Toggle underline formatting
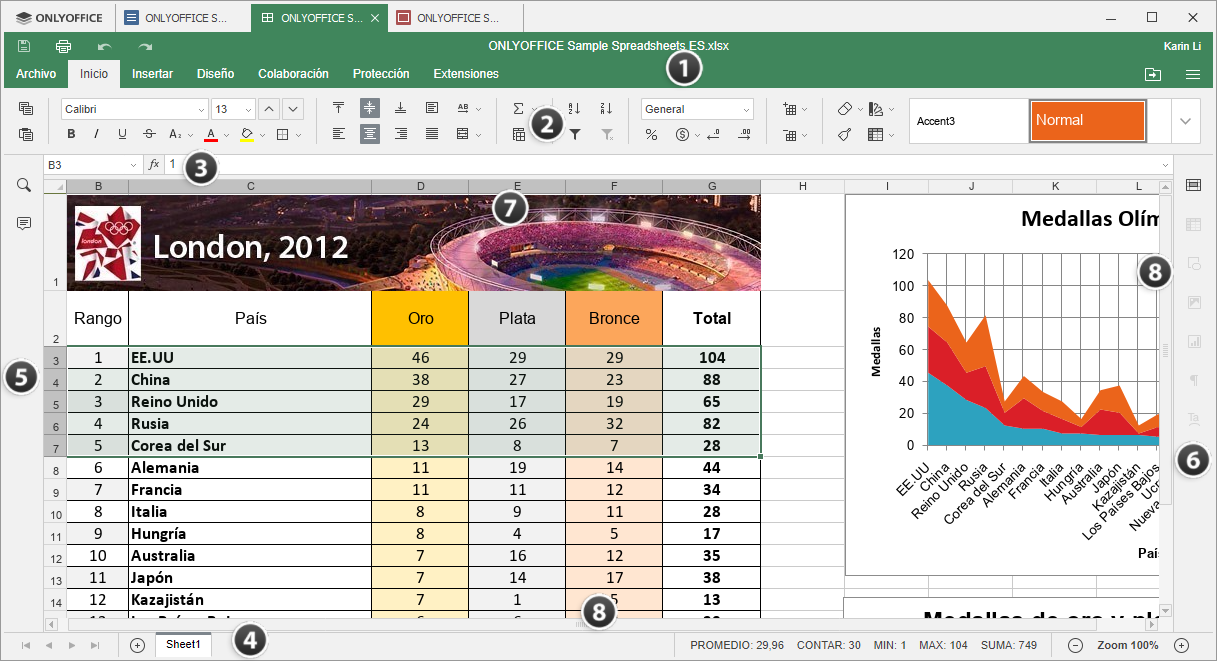 click(123, 134)
